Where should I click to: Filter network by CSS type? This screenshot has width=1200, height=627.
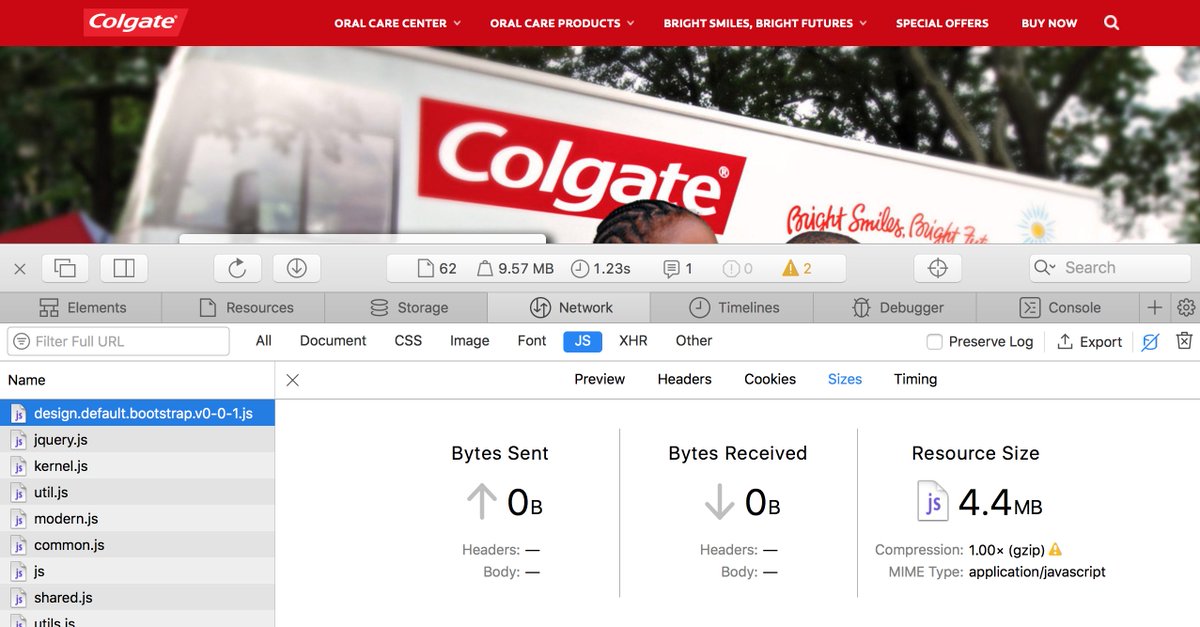click(408, 341)
